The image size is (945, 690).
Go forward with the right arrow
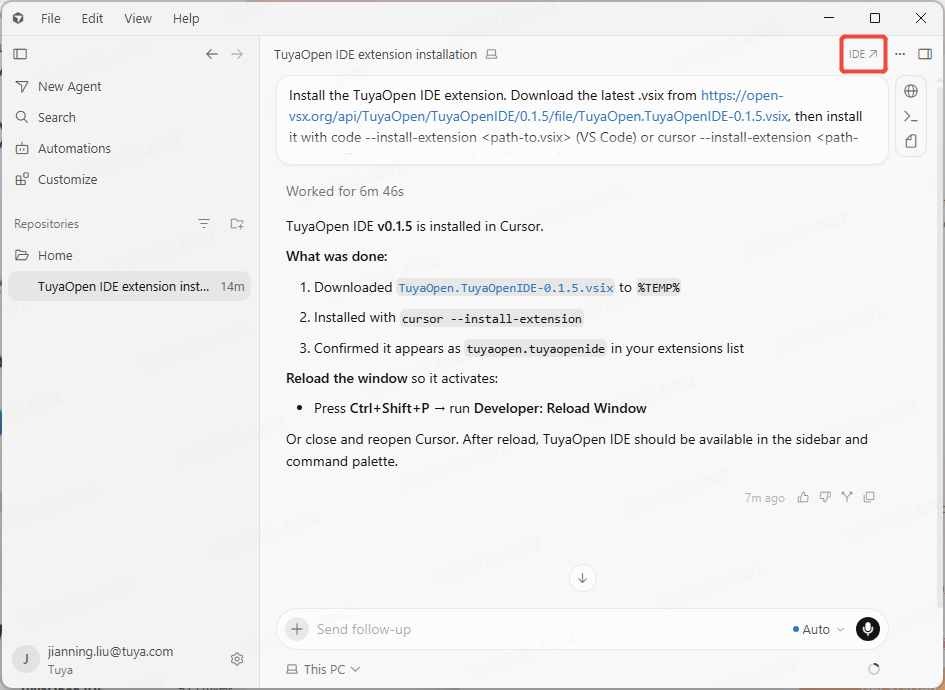point(237,54)
